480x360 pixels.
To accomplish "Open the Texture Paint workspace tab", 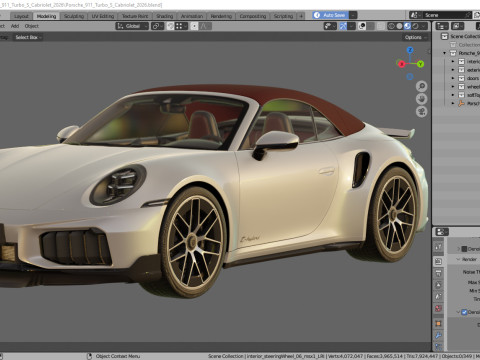I will tap(135, 16).
